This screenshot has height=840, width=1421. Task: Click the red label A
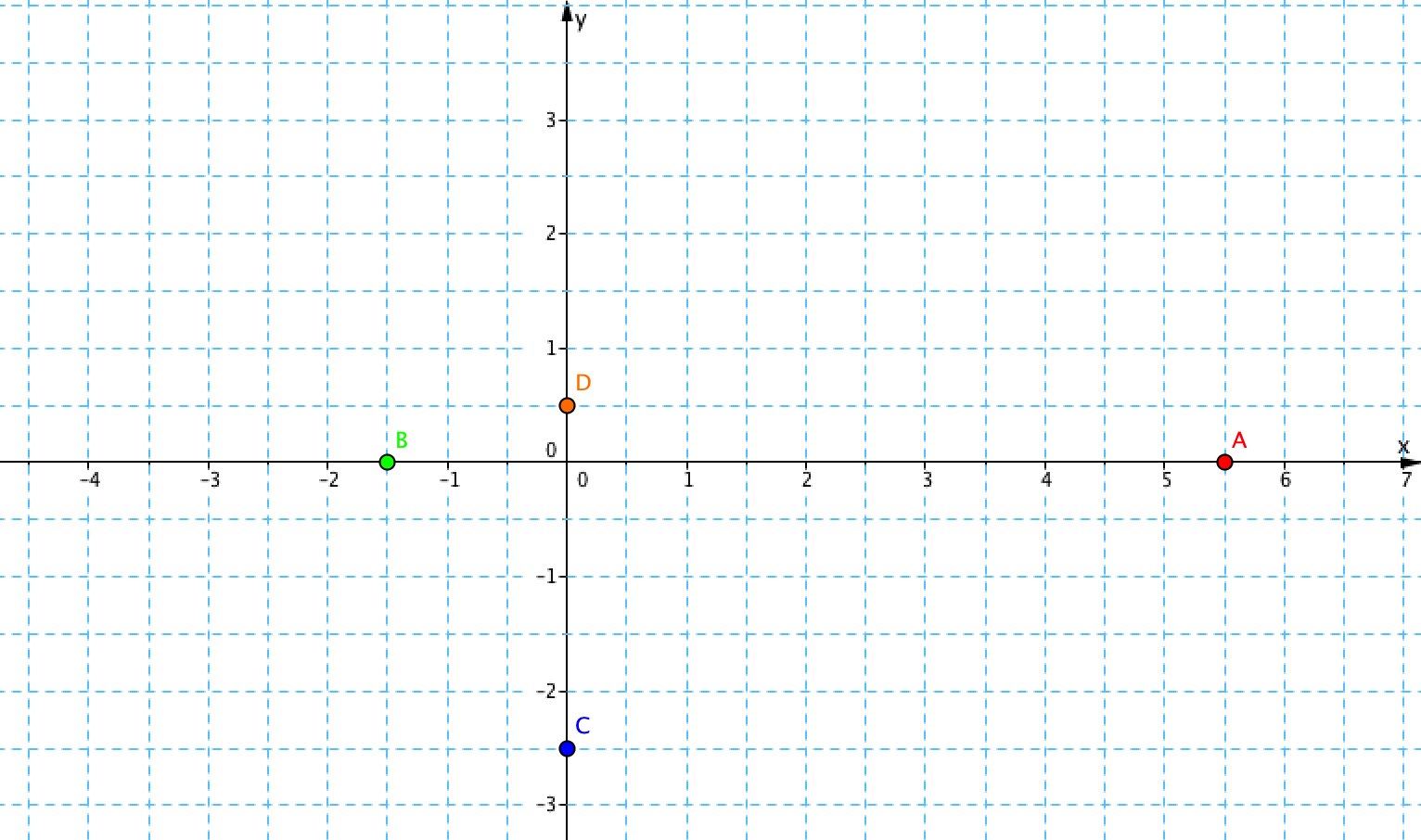click(1239, 440)
